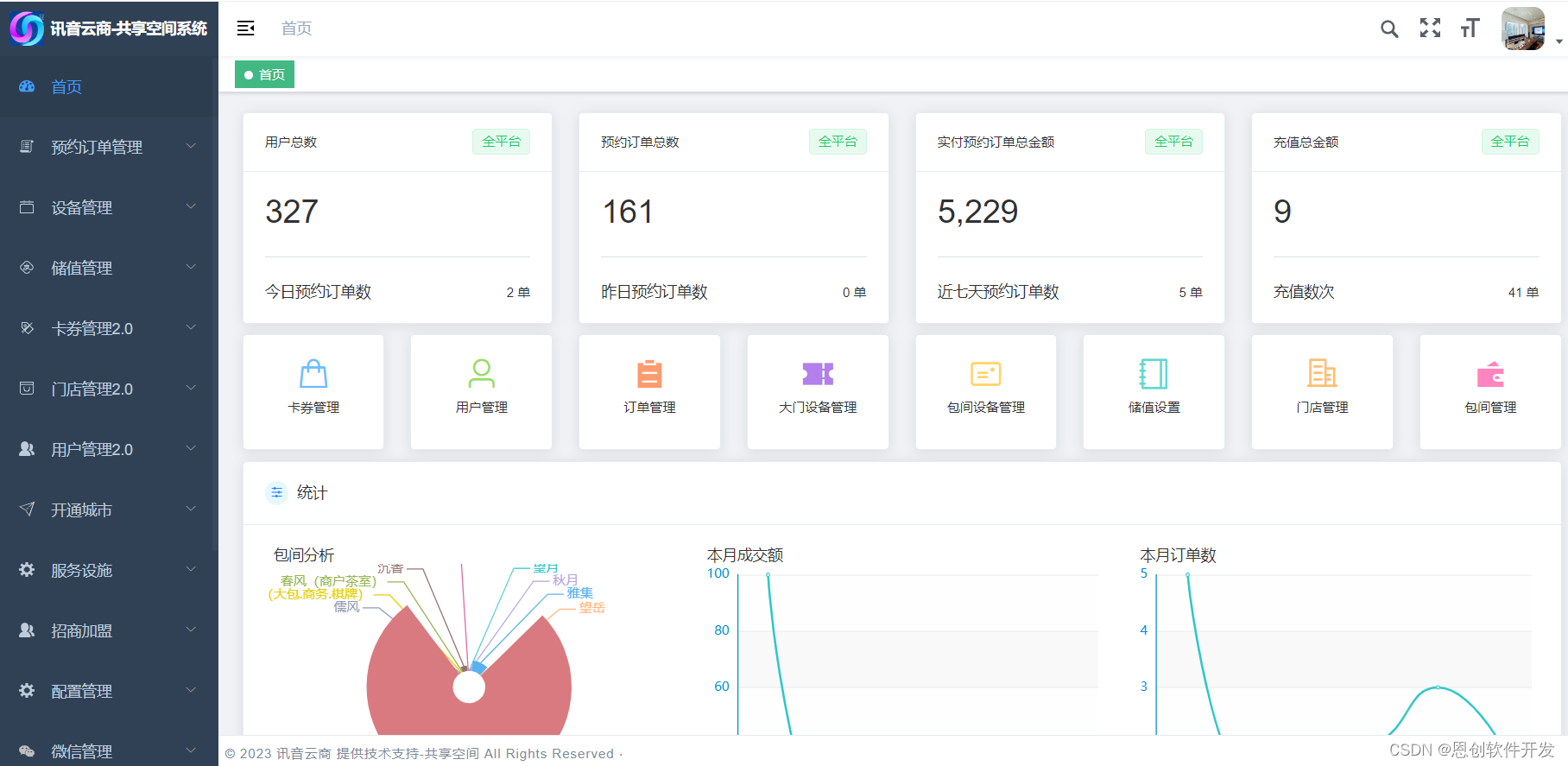Click the 雅集 pie chart label

(x=579, y=593)
